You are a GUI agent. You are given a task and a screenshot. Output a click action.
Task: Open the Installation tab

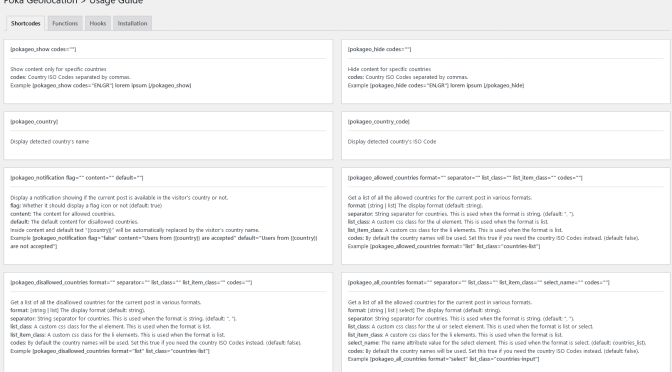tap(132, 24)
